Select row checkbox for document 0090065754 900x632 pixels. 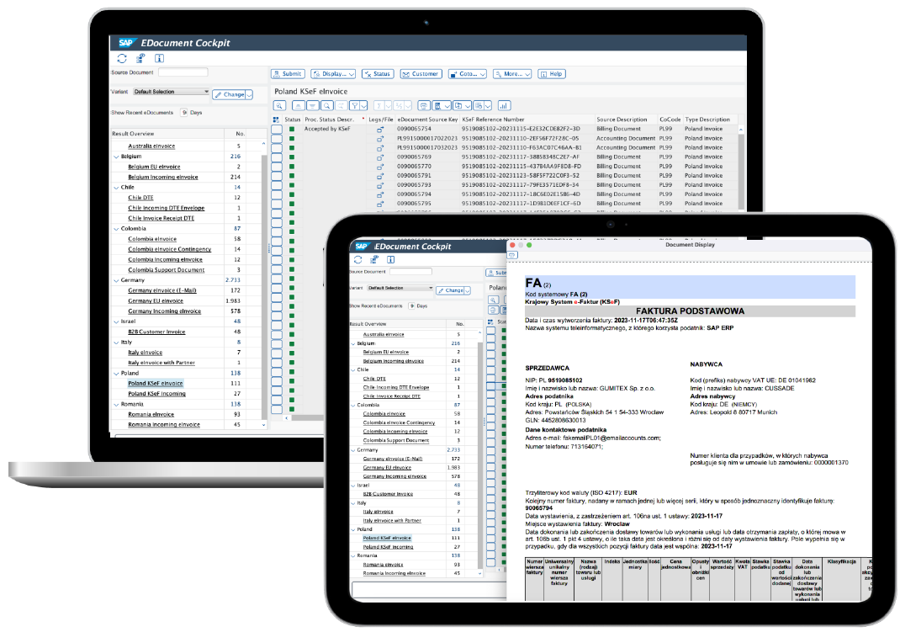tap(277, 129)
